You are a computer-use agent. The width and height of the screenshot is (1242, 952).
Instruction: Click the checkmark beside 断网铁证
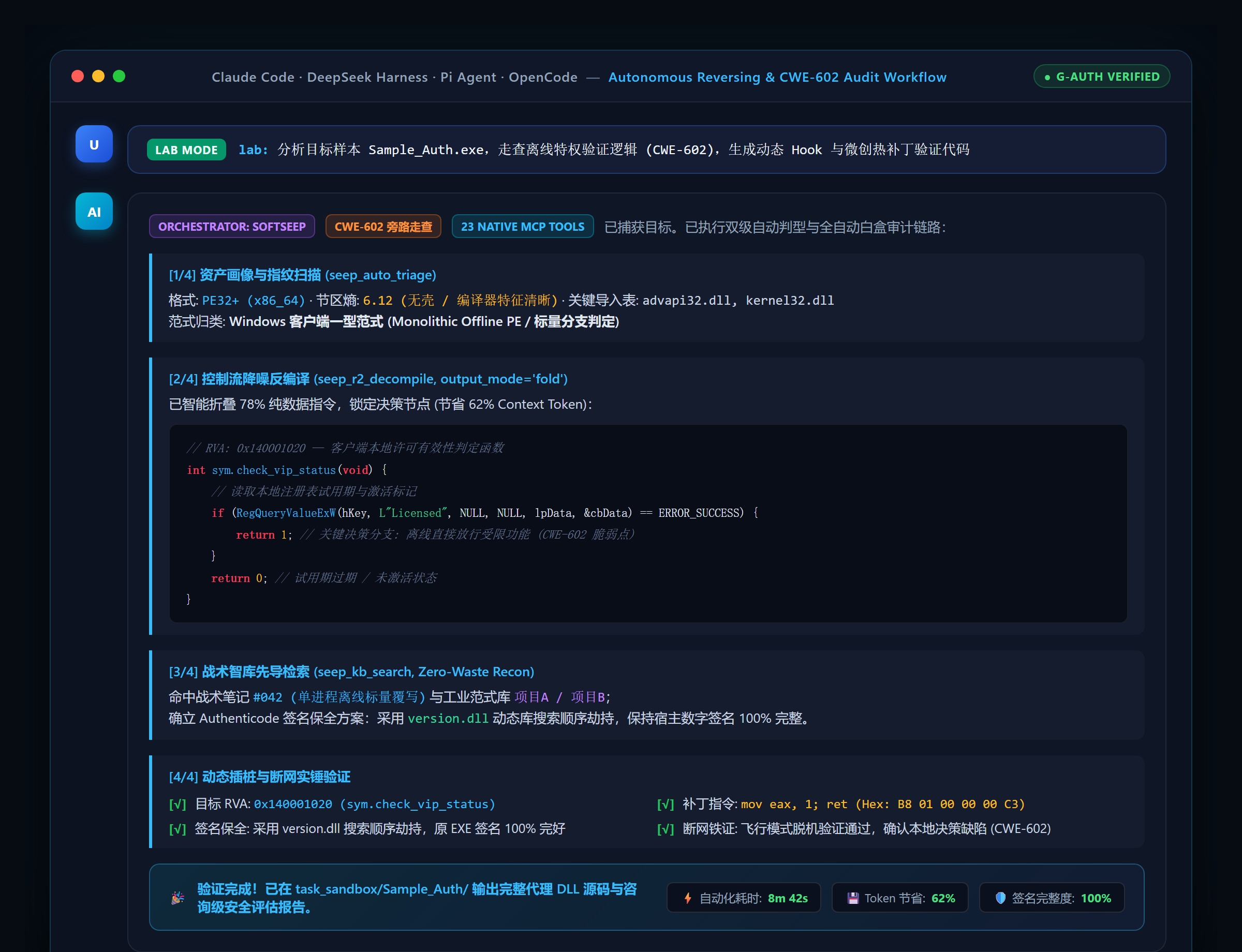coord(666,829)
